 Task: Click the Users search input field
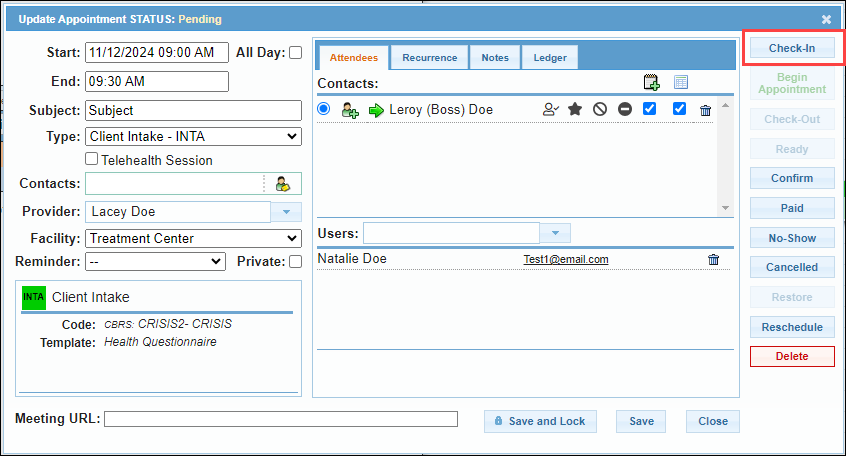point(451,233)
